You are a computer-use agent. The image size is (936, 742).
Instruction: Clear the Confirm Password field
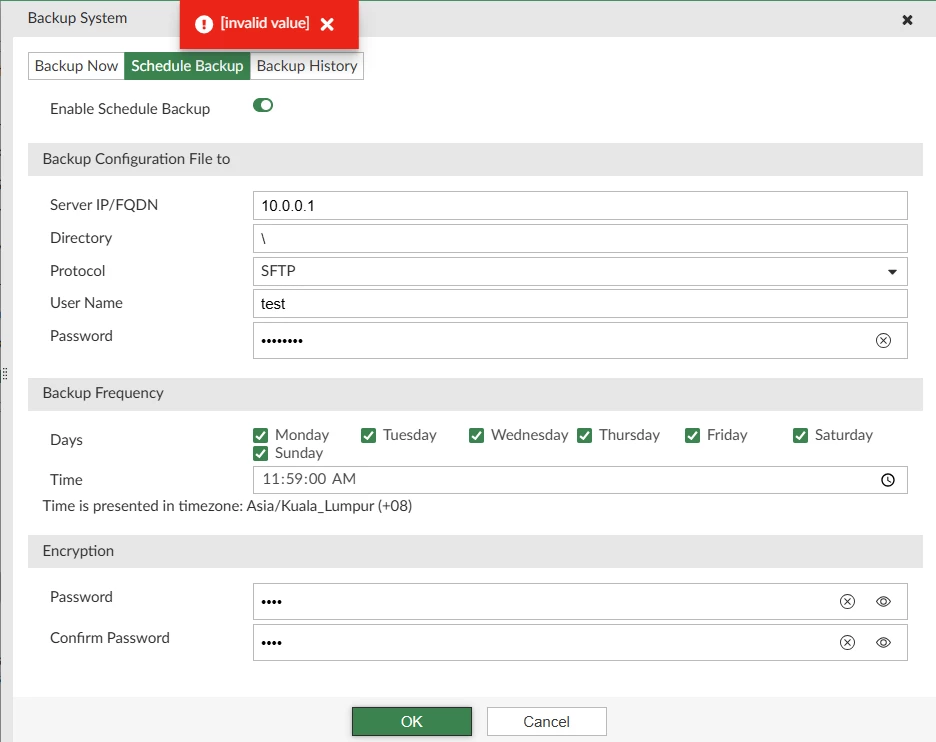(847, 642)
